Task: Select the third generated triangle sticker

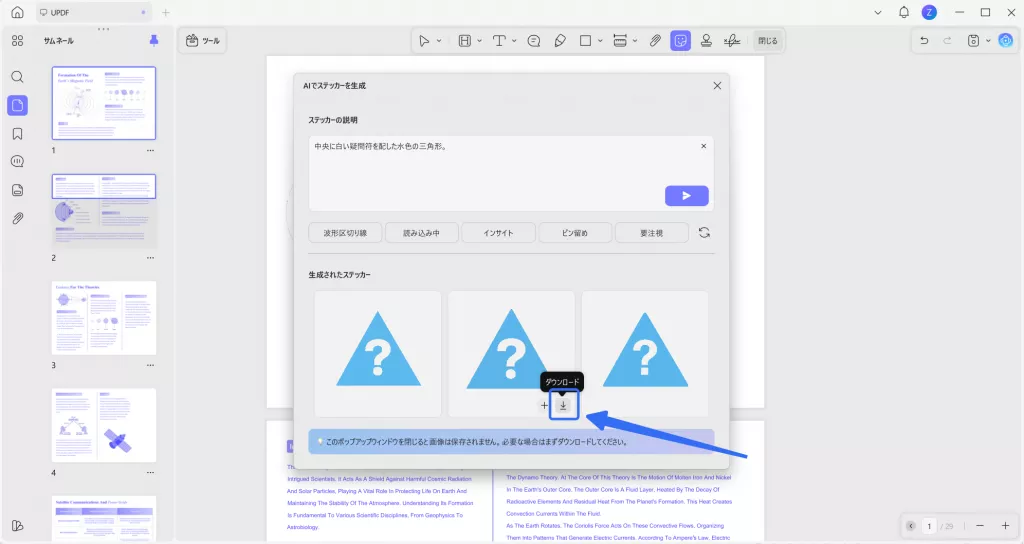Action: point(645,353)
